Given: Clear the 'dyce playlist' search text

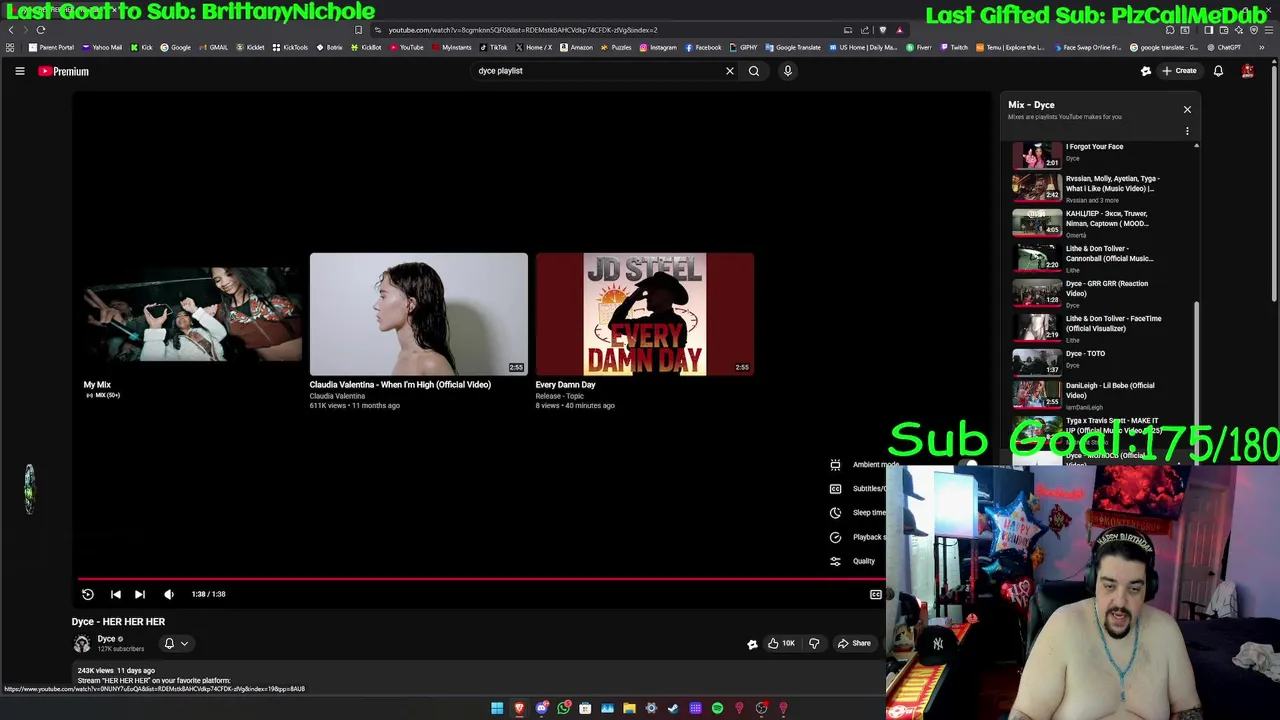Looking at the screenshot, I should tap(729, 71).
